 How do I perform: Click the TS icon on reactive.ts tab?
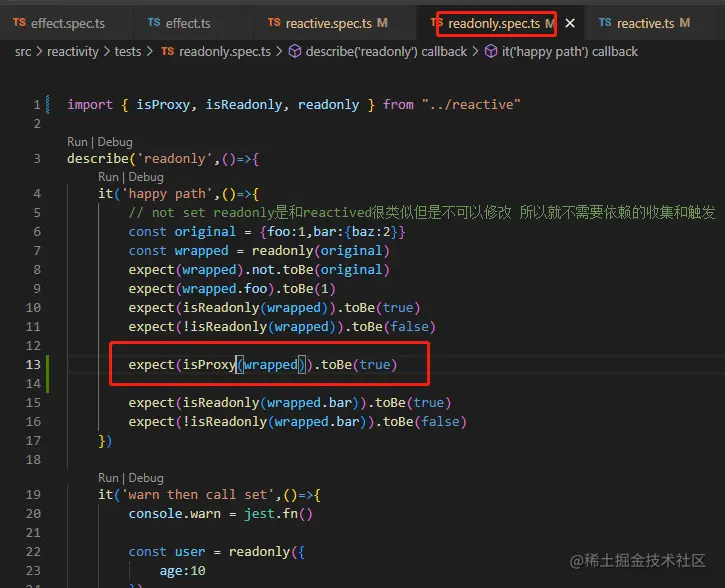(605, 22)
